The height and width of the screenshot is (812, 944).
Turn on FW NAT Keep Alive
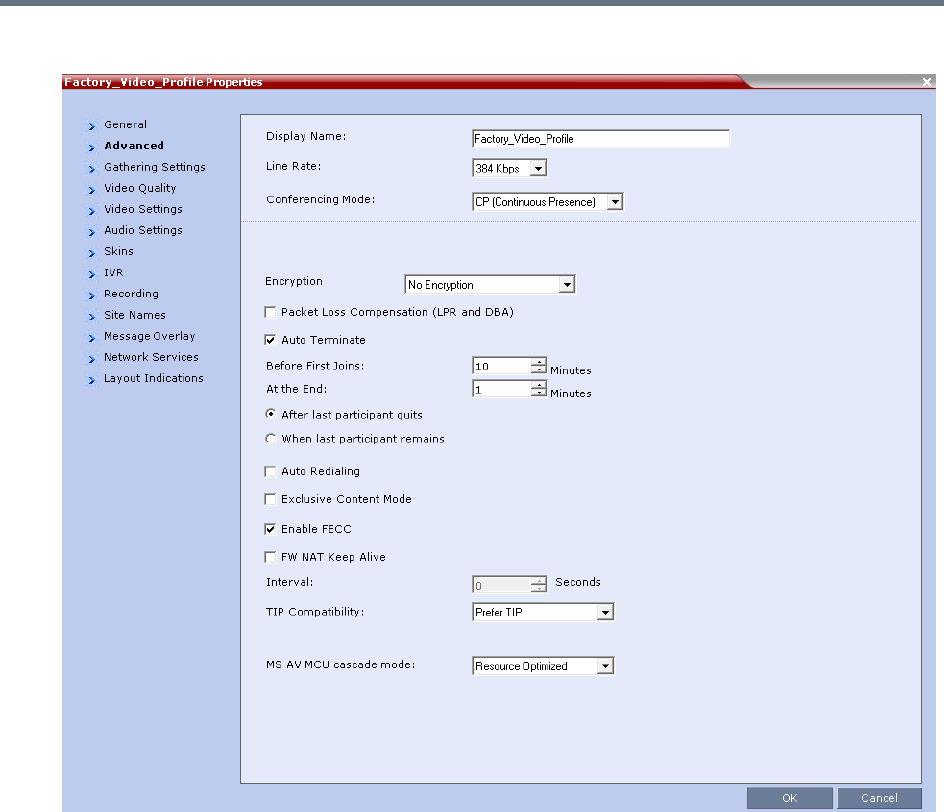tap(270, 557)
